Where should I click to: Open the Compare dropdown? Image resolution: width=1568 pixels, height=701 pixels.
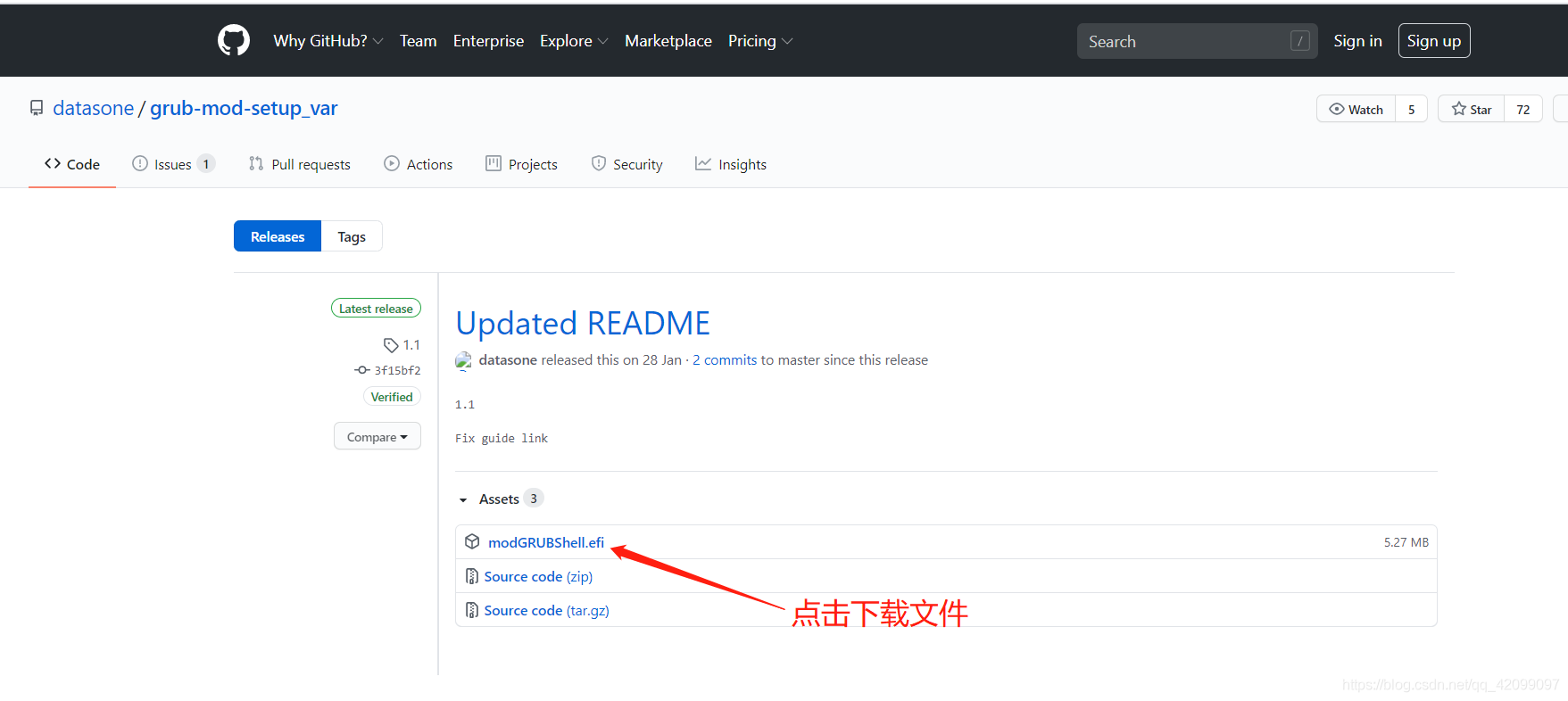[377, 436]
